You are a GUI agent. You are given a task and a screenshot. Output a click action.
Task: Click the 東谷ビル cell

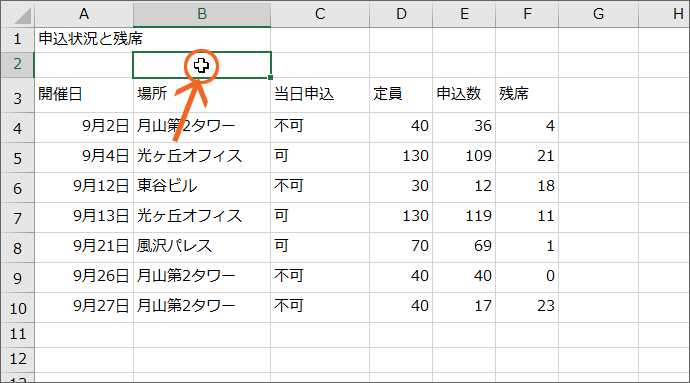coord(202,188)
